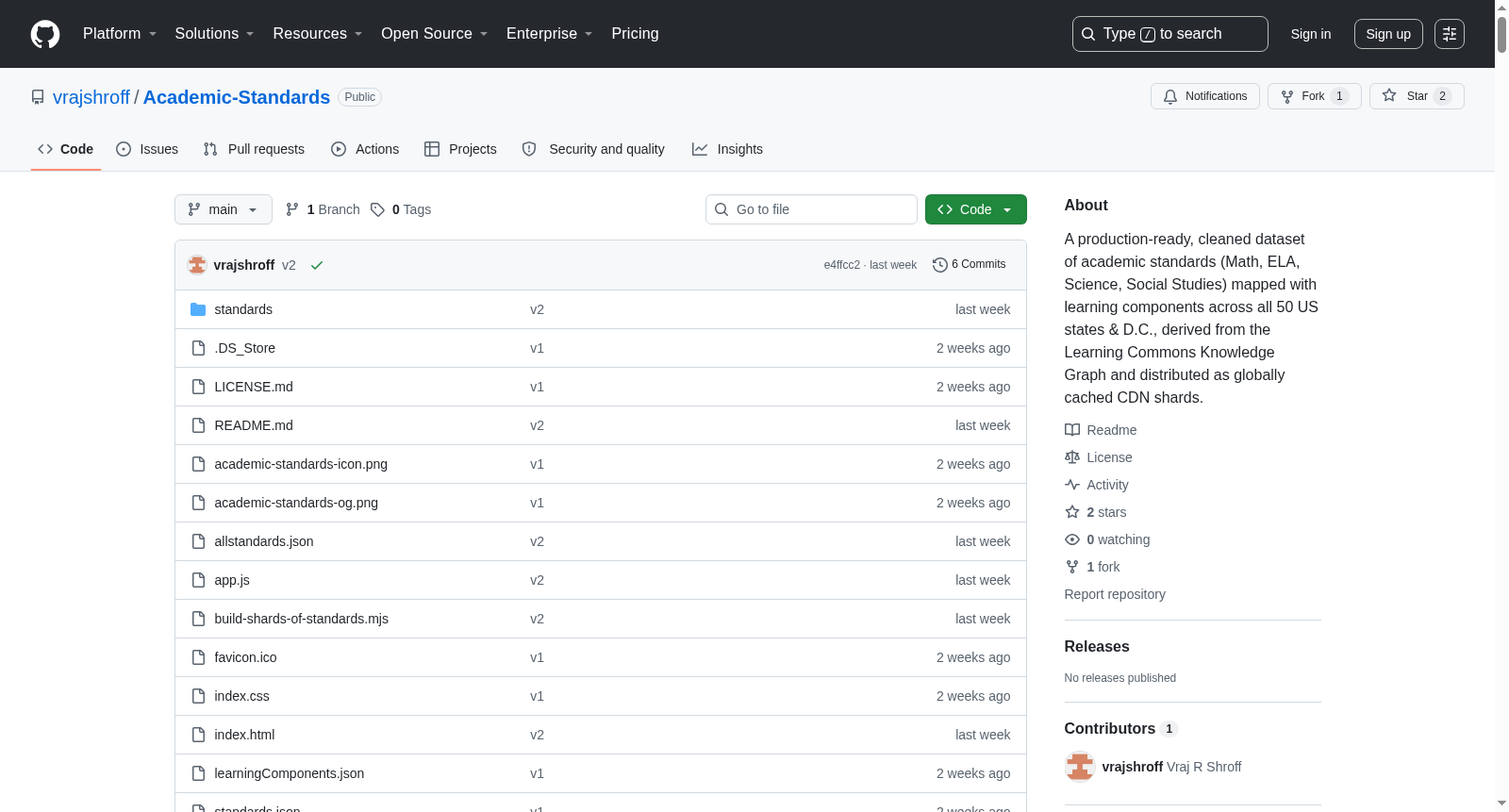Click the file icon beside app.js
Image resolution: width=1509 pixels, height=812 pixels.
click(198, 580)
